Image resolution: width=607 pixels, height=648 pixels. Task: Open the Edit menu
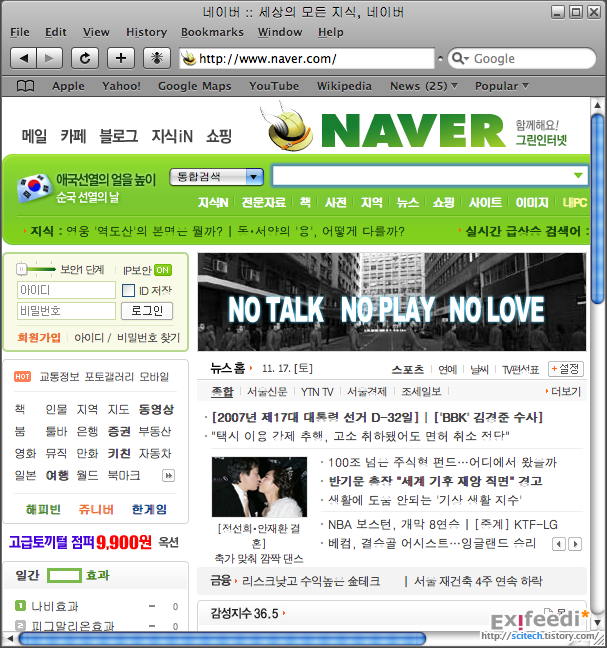(x=56, y=32)
